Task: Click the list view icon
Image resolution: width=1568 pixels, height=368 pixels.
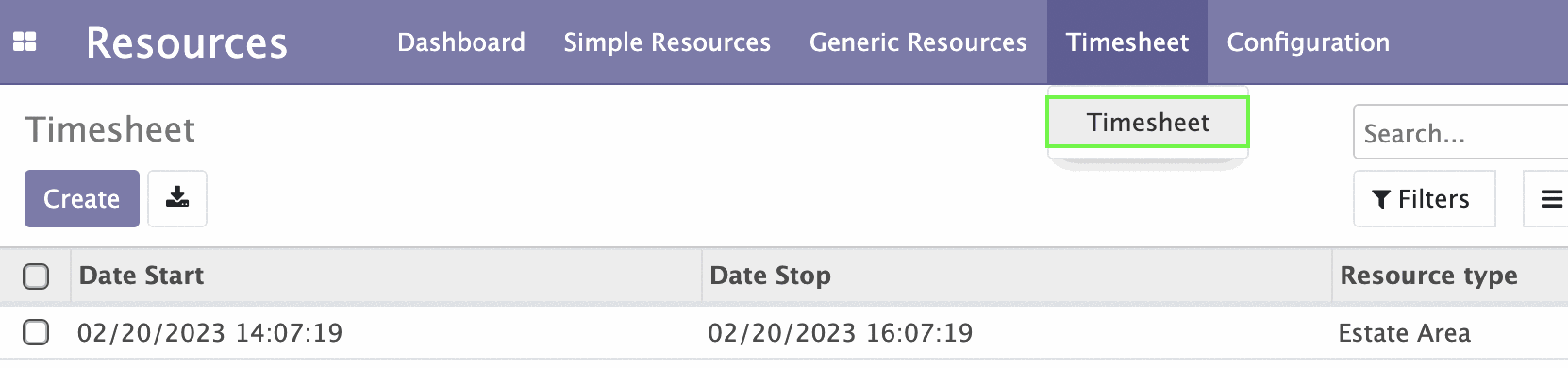Action: click(x=1551, y=199)
